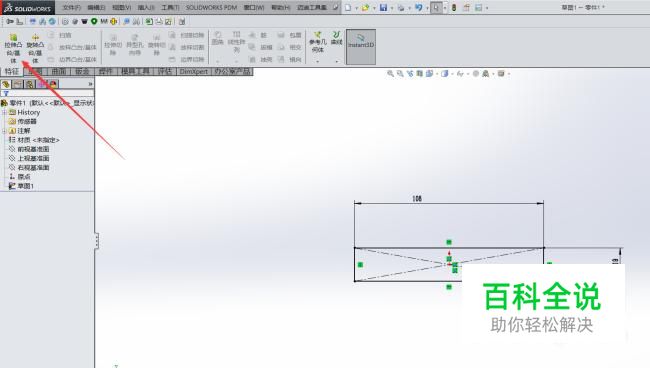Open dropdown arrow next to Select tool

[x=445, y=8]
